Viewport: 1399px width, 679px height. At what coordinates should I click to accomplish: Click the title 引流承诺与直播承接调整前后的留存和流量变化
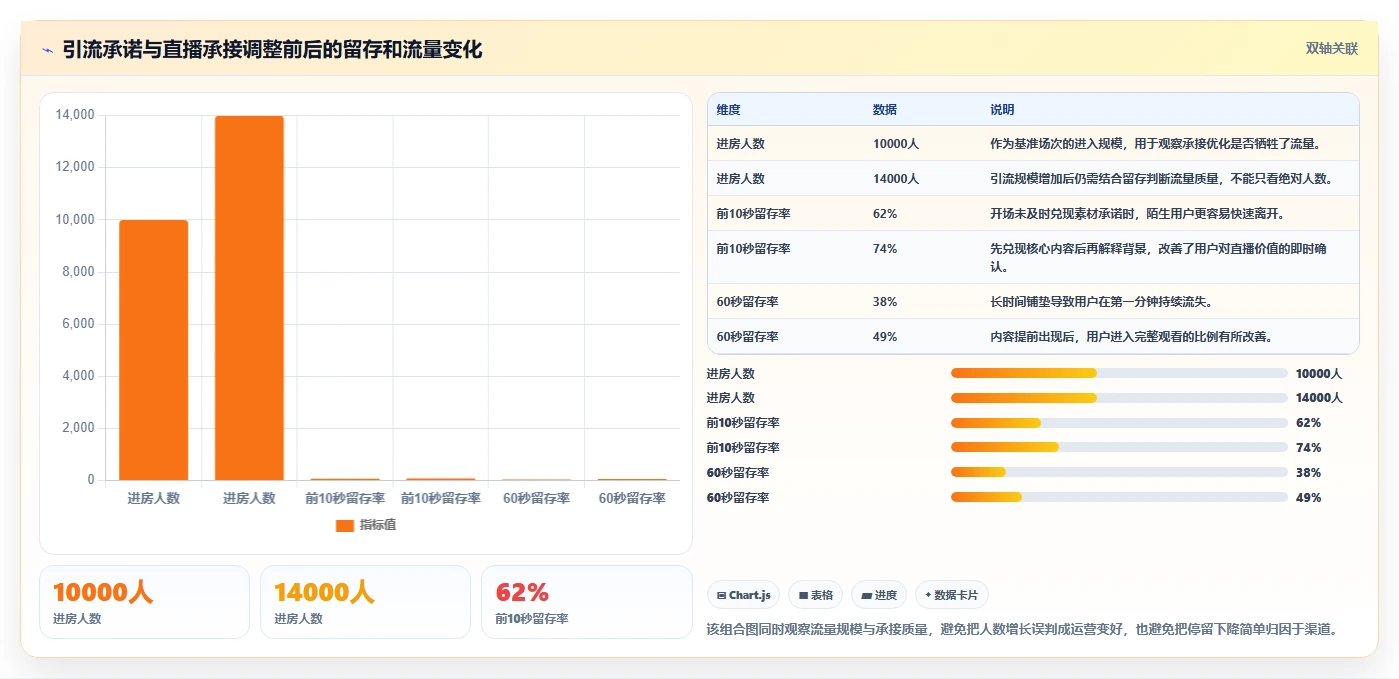[x=272, y=50]
